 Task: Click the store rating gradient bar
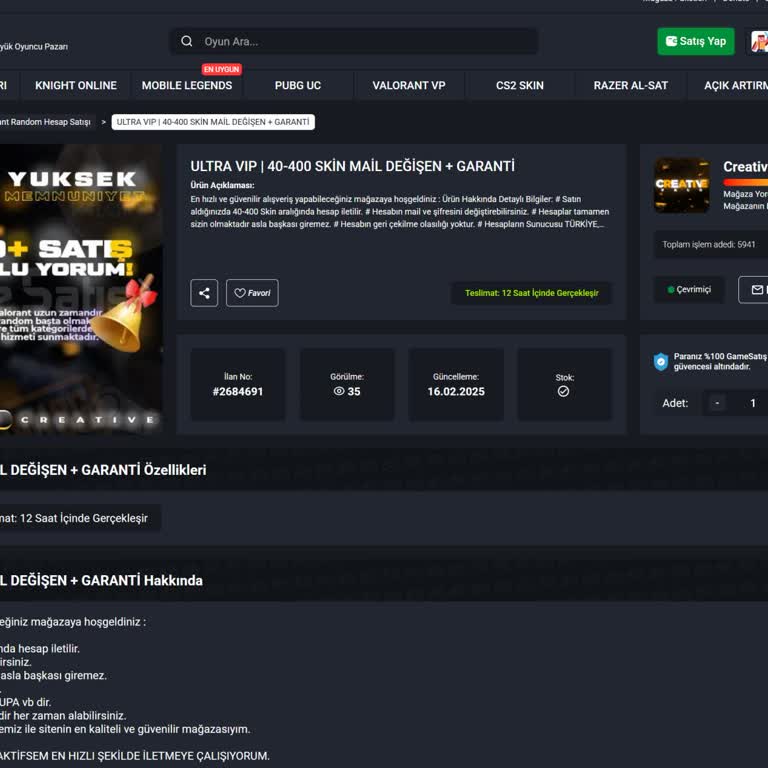coord(745,182)
